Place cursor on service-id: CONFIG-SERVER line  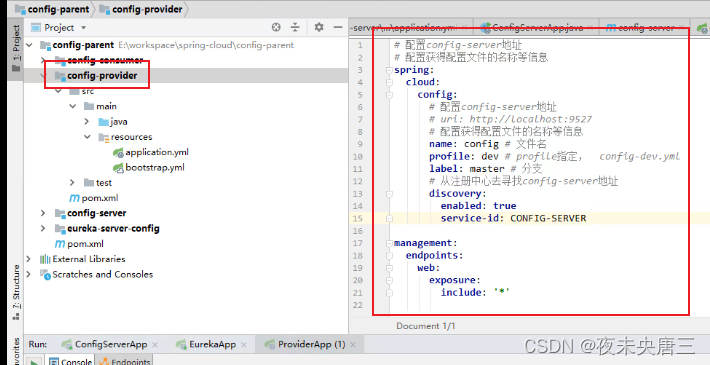click(x=513, y=218)
